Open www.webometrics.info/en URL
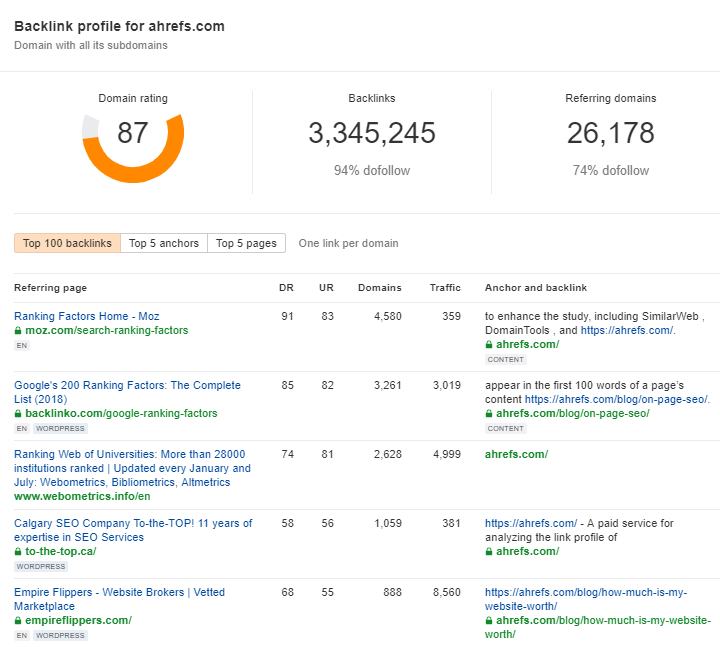 click(x=82, y=496)
